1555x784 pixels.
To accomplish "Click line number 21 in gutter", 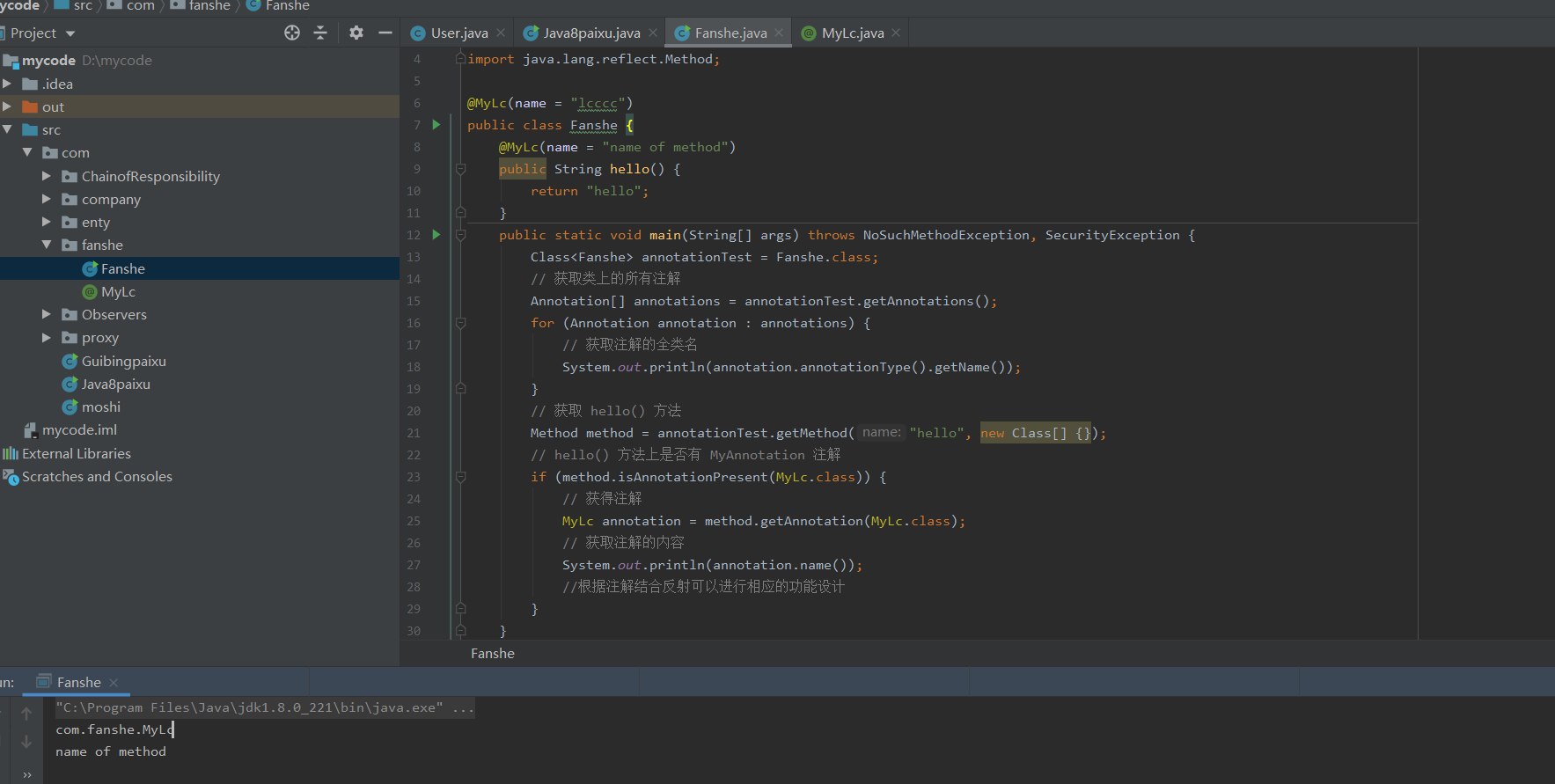I will tap(414, 433).
